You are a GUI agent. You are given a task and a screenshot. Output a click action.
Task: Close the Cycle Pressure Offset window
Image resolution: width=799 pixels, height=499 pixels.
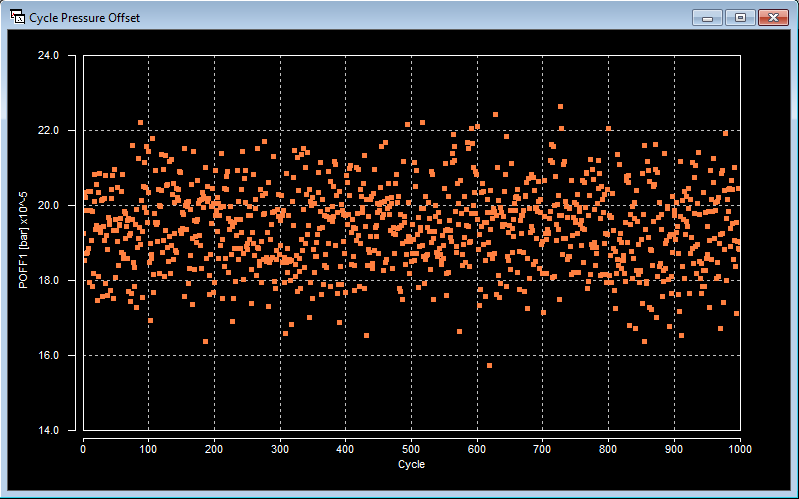point(773,17)
